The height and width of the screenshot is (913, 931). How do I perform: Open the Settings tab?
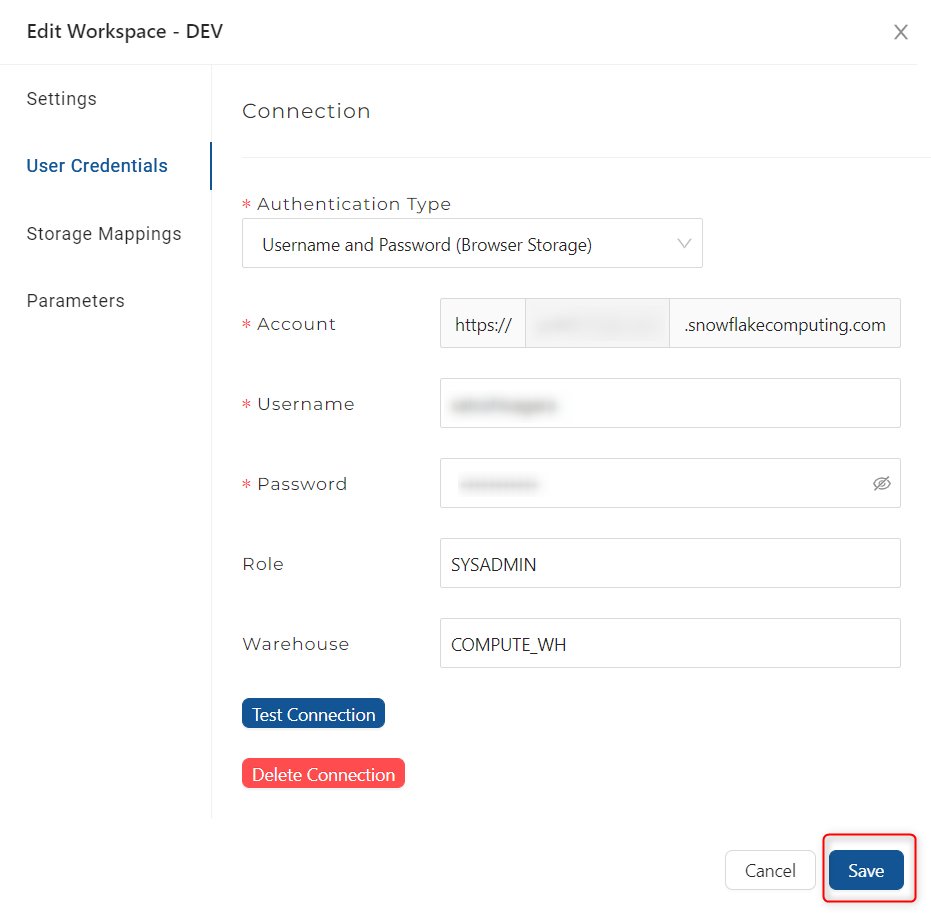pos(62,99)
